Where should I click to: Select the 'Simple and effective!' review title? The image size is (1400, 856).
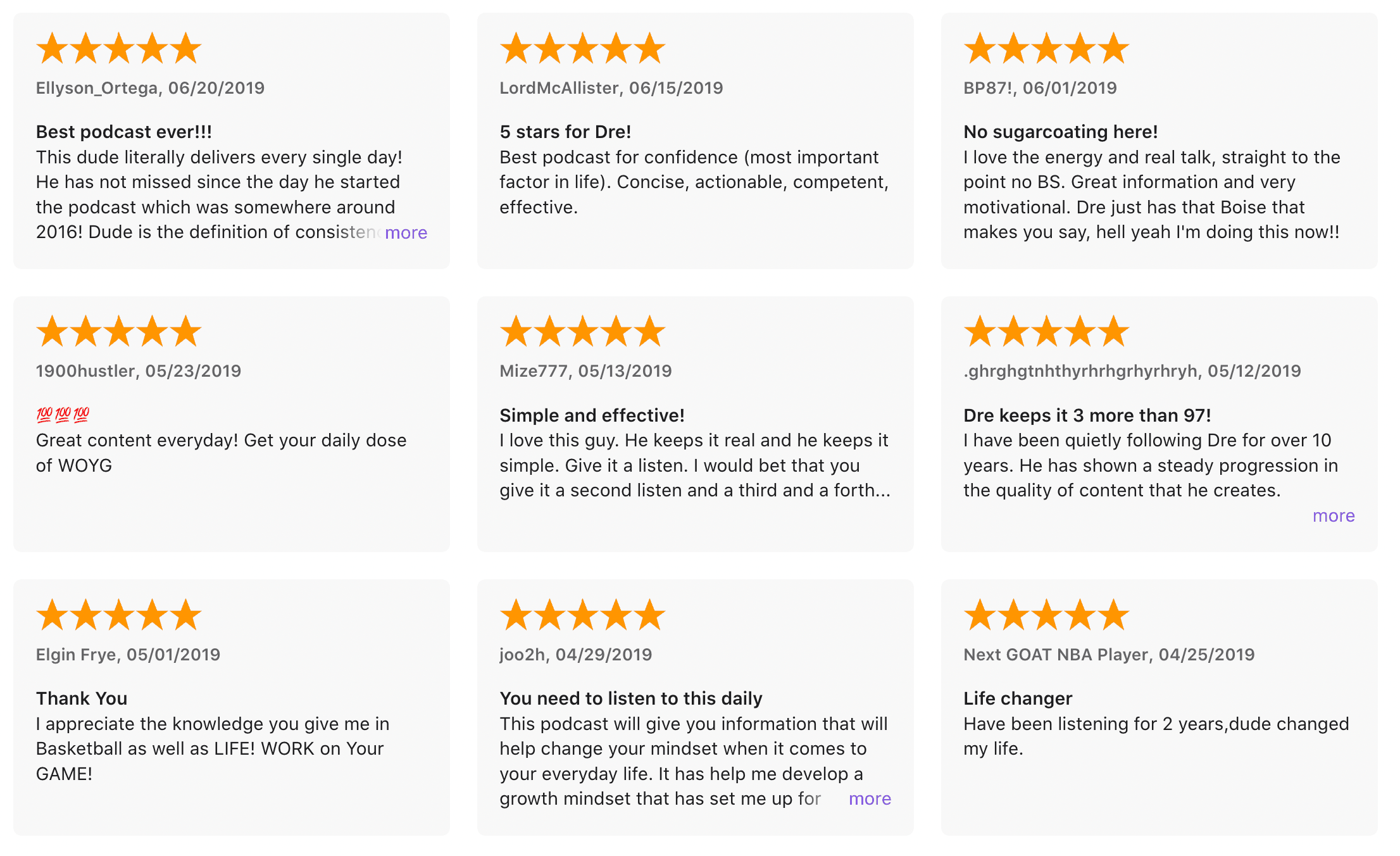click(x=592, y=415)
